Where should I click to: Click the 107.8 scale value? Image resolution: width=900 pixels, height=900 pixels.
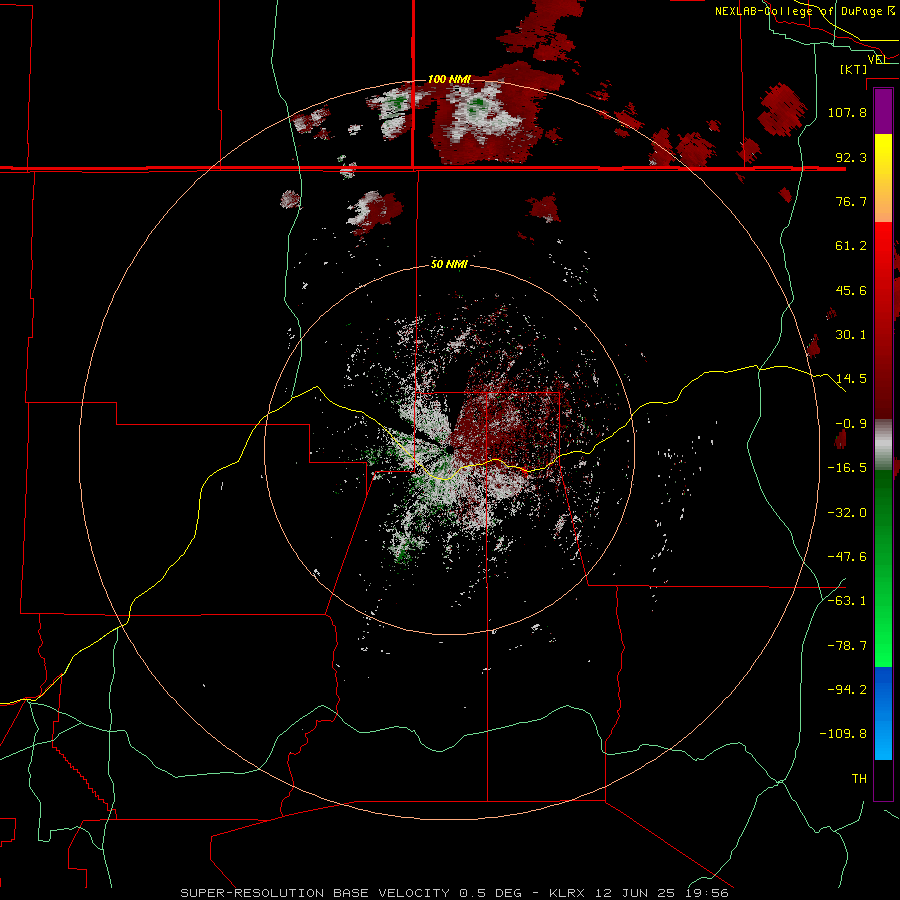(x=847, y=112)
